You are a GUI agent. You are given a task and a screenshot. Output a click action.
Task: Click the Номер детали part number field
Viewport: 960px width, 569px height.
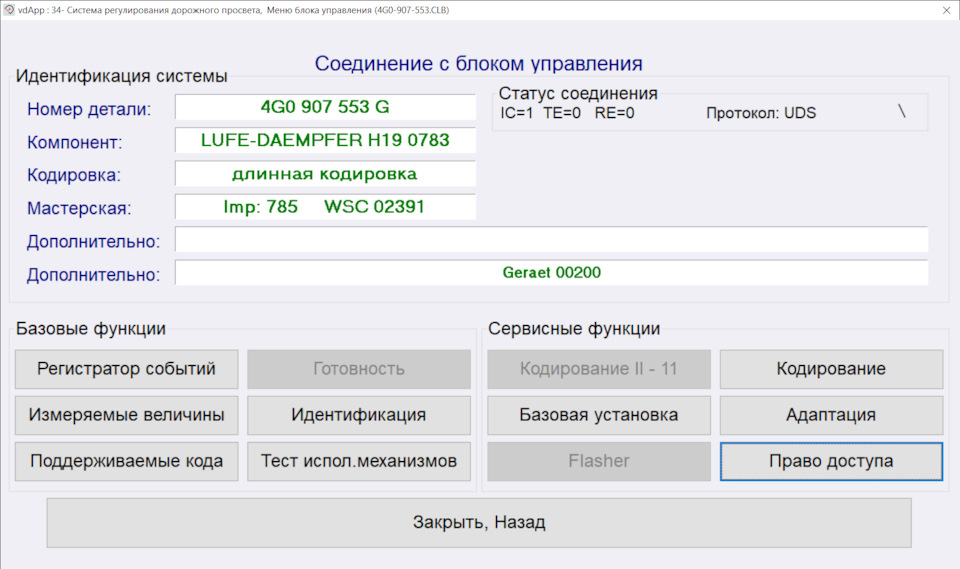point(325,106)
